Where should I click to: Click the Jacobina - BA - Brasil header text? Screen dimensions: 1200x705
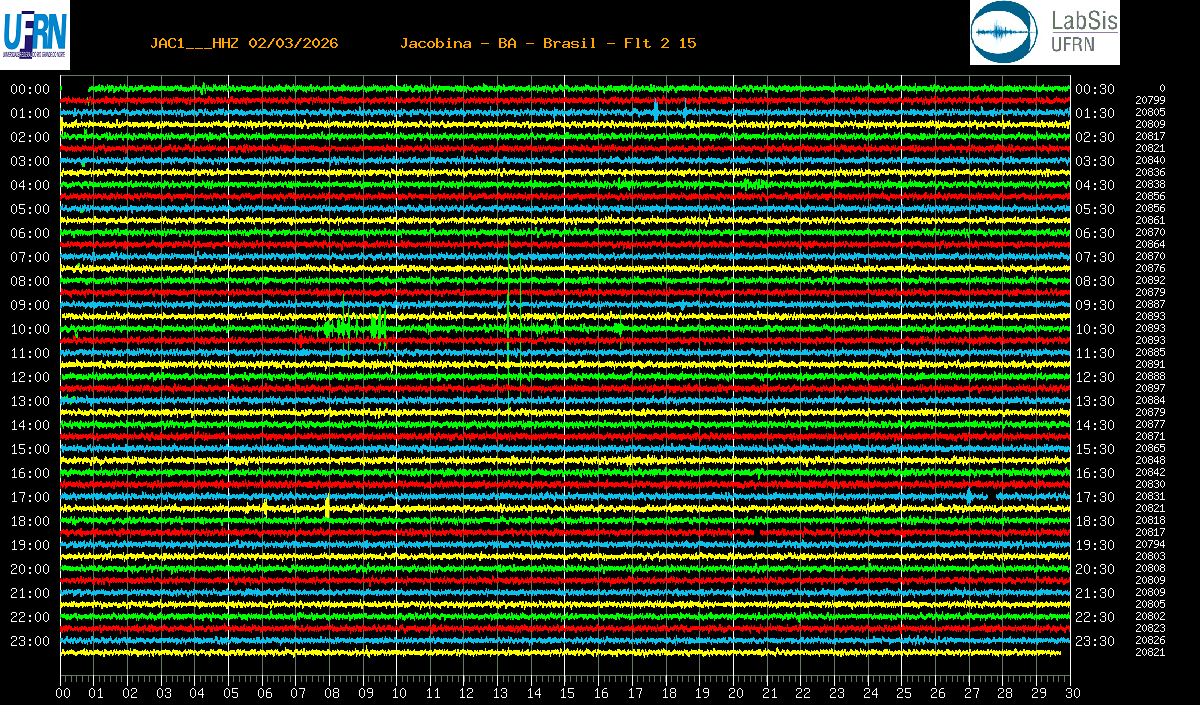548,43
